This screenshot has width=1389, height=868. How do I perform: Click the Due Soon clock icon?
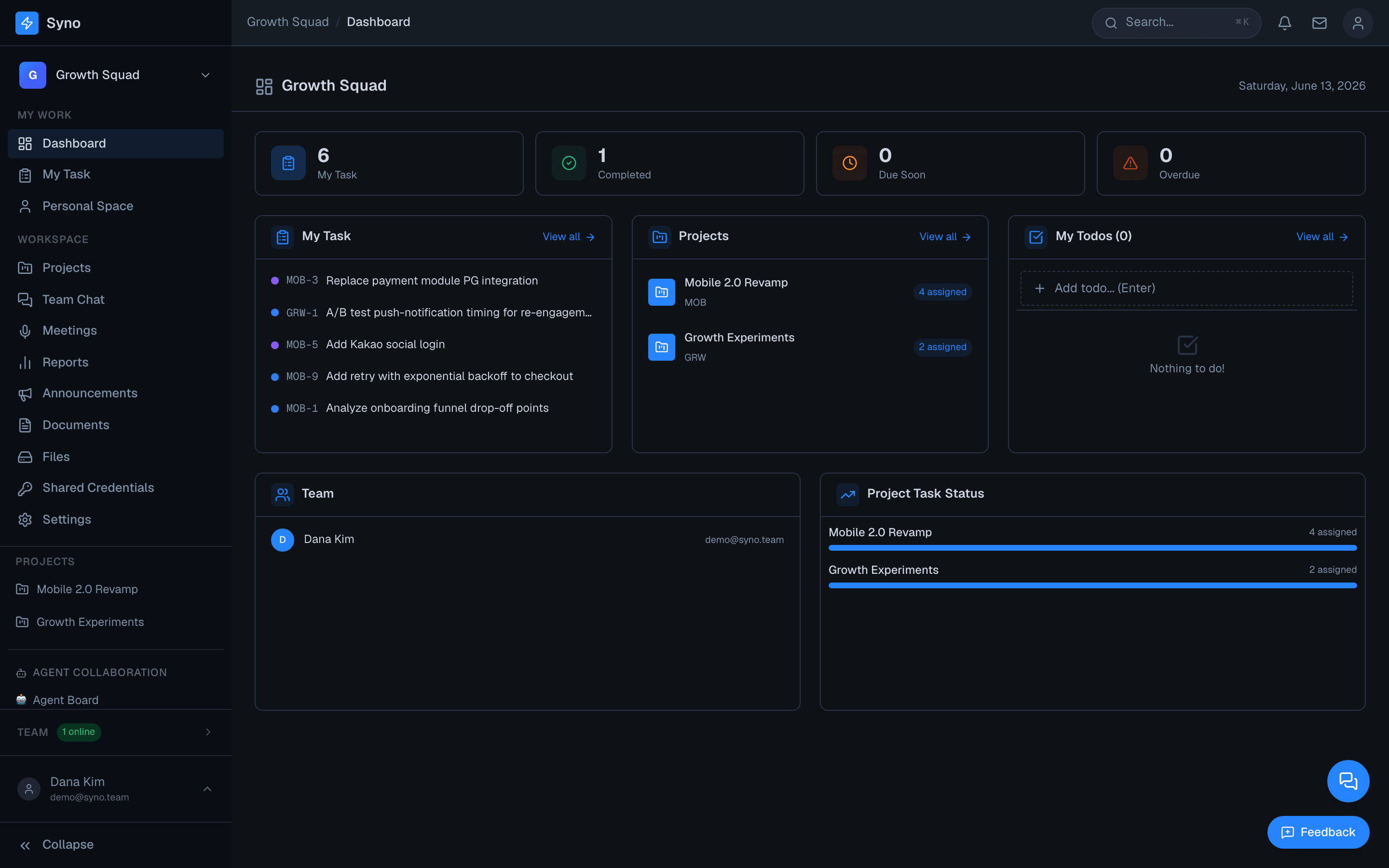pos(849,163)
